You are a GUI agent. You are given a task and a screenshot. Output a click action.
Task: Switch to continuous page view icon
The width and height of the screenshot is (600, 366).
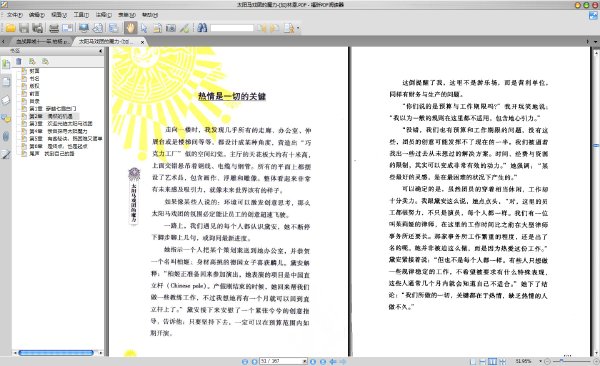[483, 361]
